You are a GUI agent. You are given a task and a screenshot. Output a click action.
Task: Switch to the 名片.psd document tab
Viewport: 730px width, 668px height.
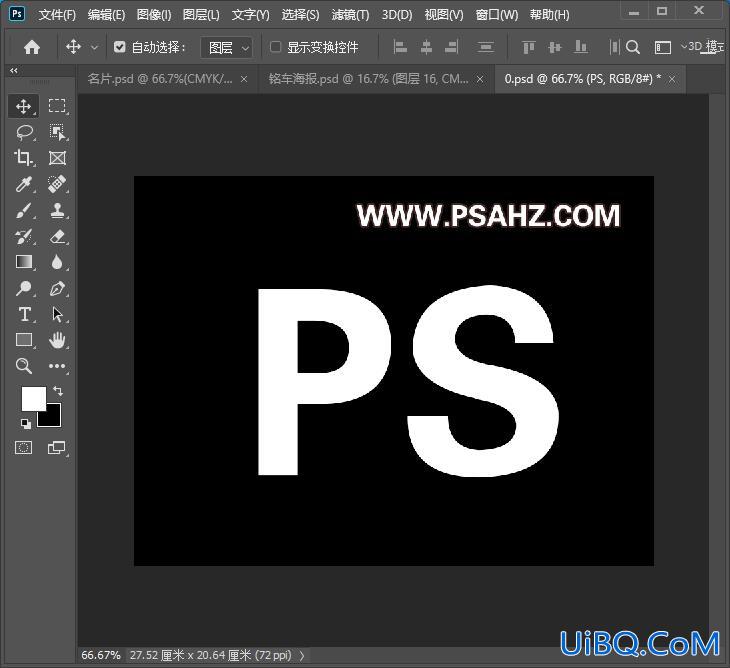coord(160,79)
